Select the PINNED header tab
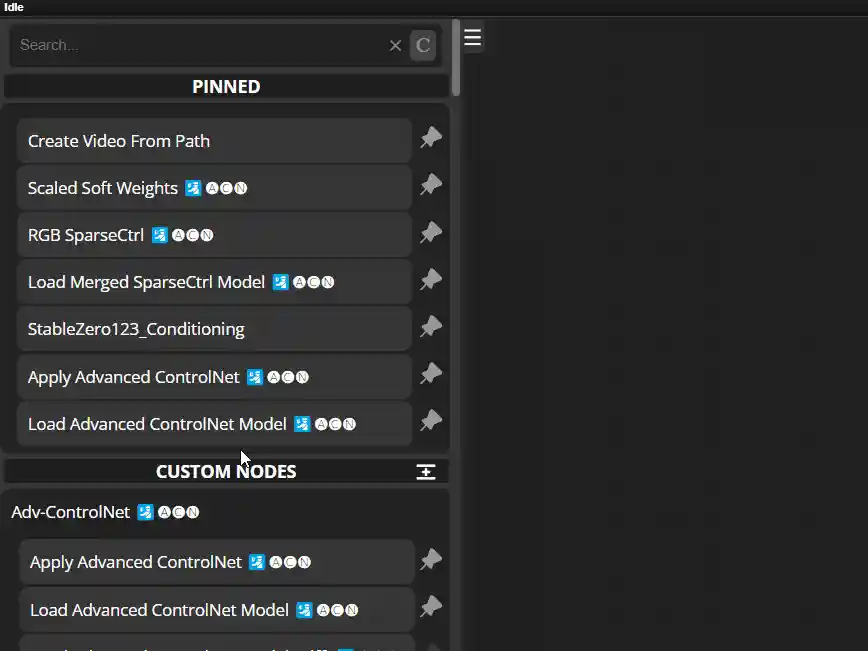The image size is (868, 651). tap(226, 86)
